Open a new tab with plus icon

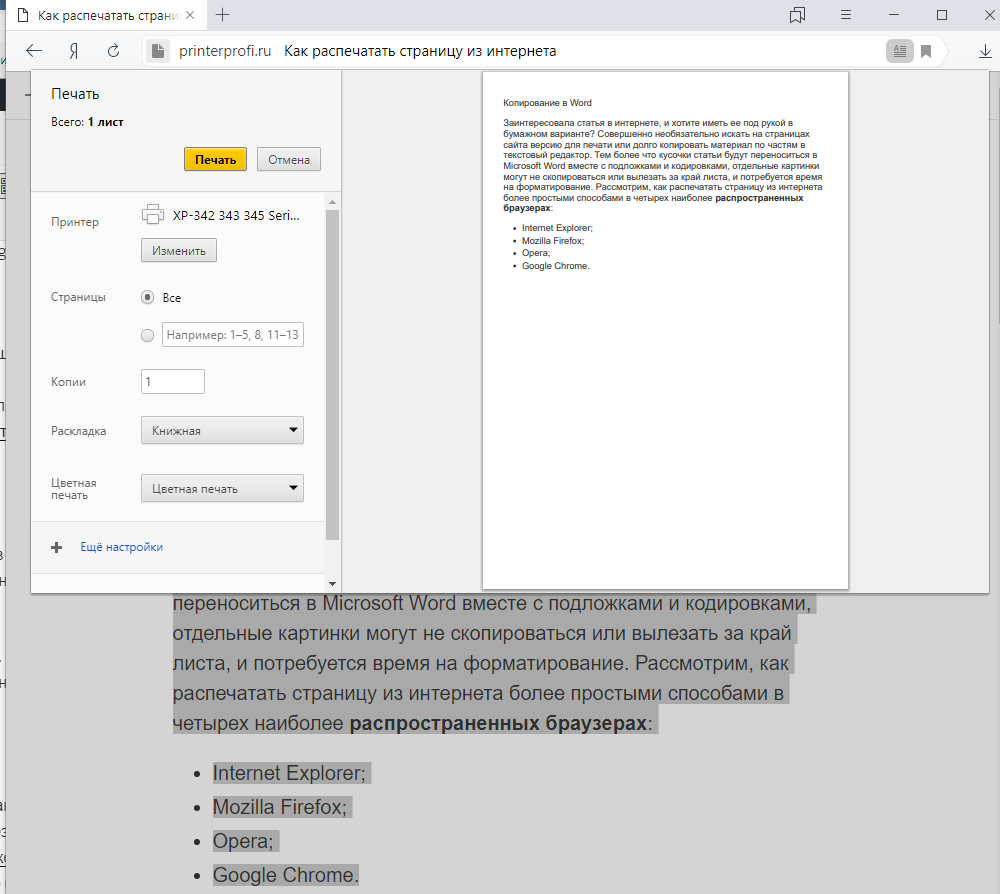pyautogui.click(x=223, y=15)
